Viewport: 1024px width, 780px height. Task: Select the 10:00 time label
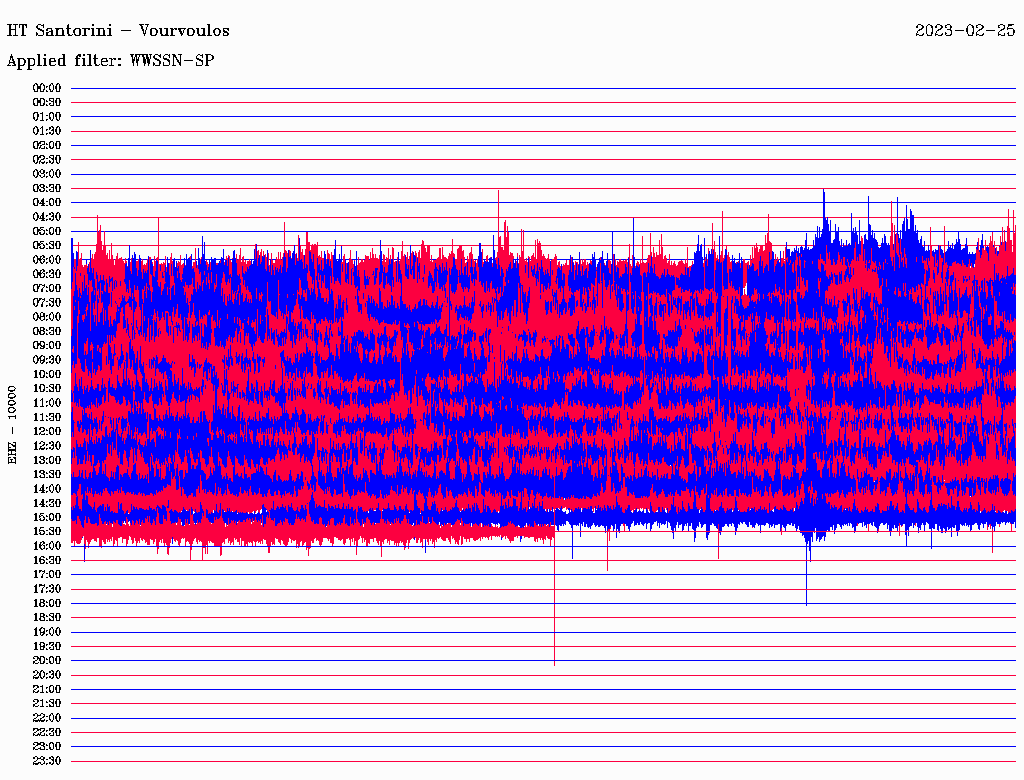pos(47,374)
